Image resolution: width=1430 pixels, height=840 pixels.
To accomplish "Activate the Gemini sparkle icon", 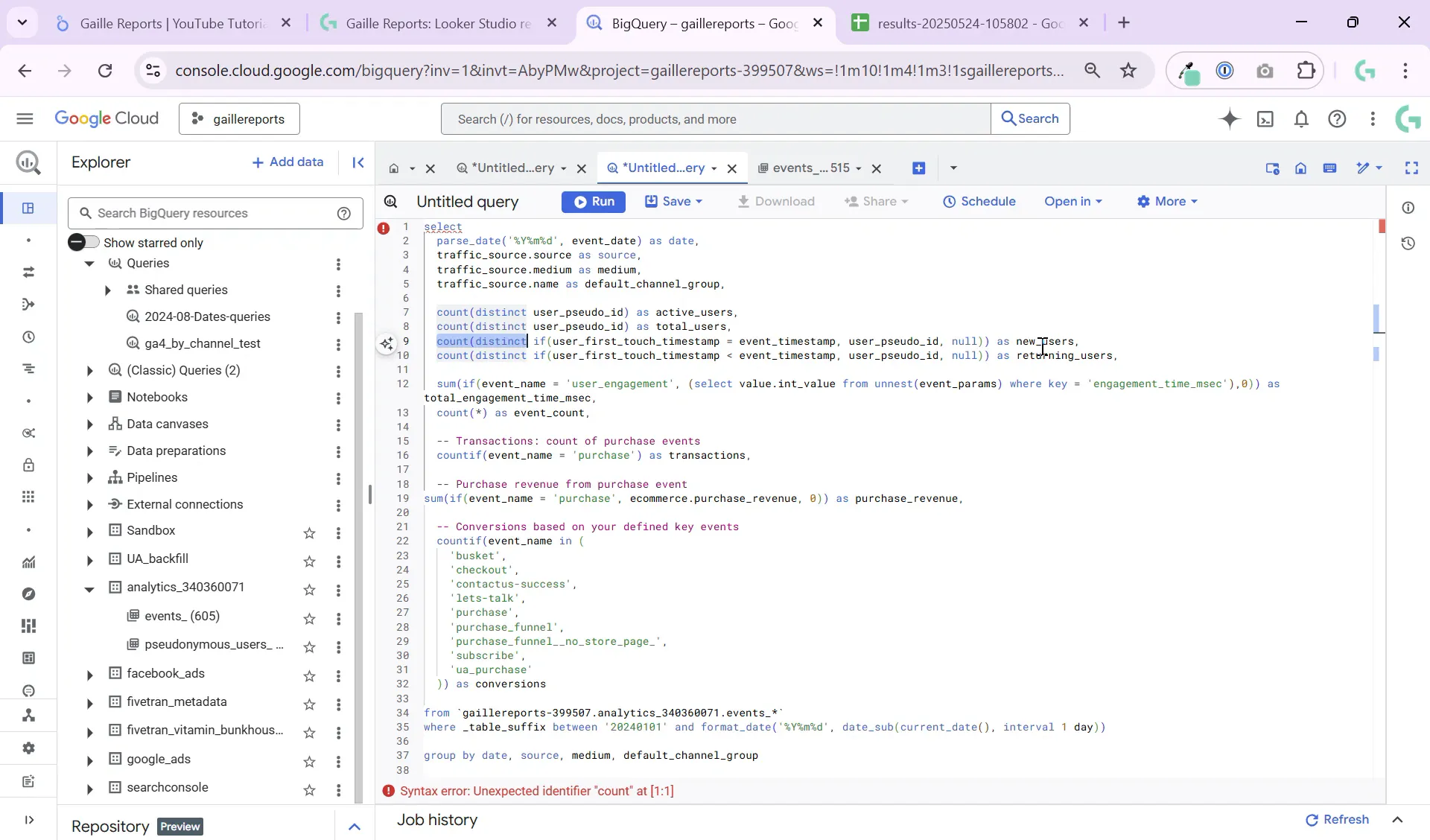I will [x=1230, y=119].
